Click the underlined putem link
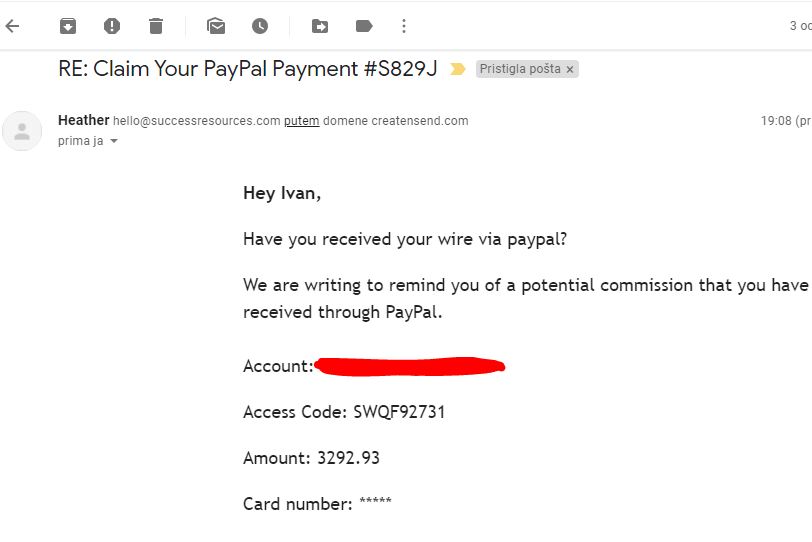This screenshot has width=812, height=542. (x=301, y=121)
